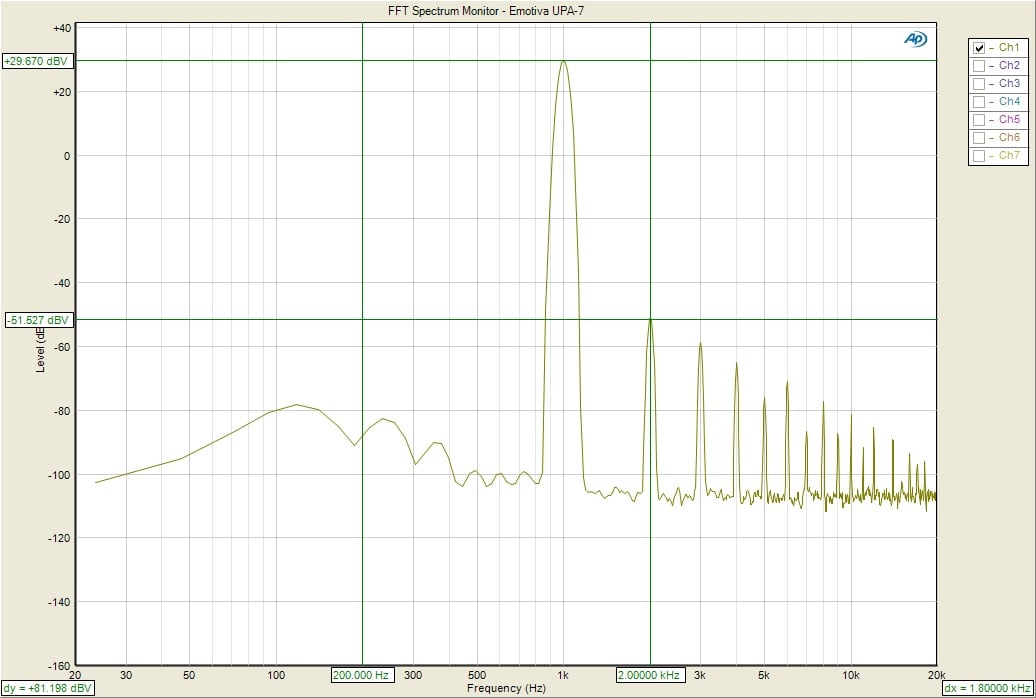The width and height of the screenshot is (1036, 698).
Task: Select the -51.527 dBV cursor value box
Action: [x=37, y=320]
